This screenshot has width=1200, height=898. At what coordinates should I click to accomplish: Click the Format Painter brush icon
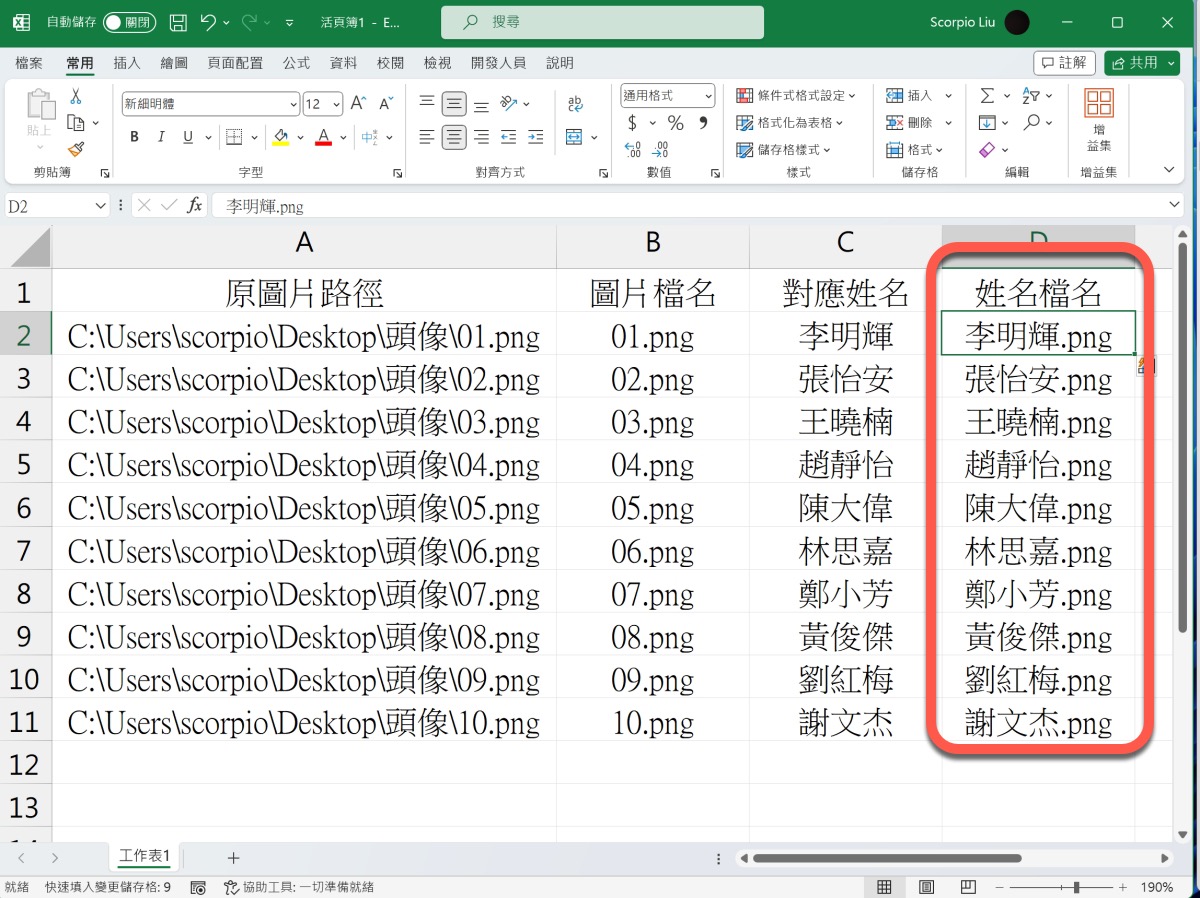(x=76, y=149)
